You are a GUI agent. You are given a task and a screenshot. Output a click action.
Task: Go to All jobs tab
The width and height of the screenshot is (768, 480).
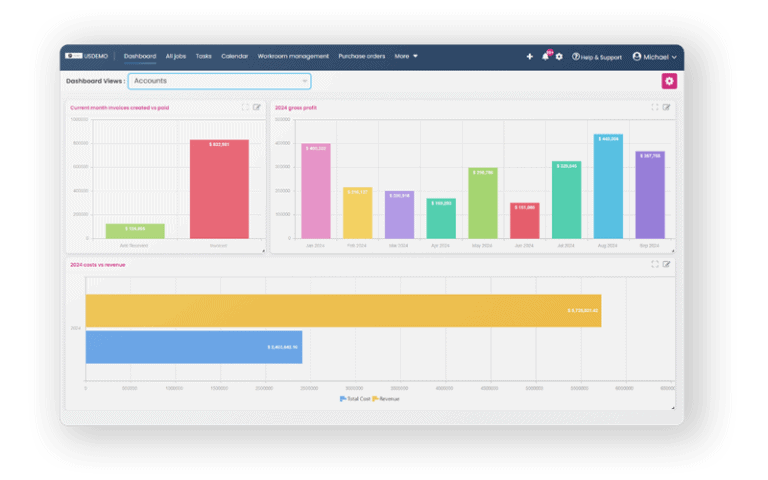[x=176, y=57]
